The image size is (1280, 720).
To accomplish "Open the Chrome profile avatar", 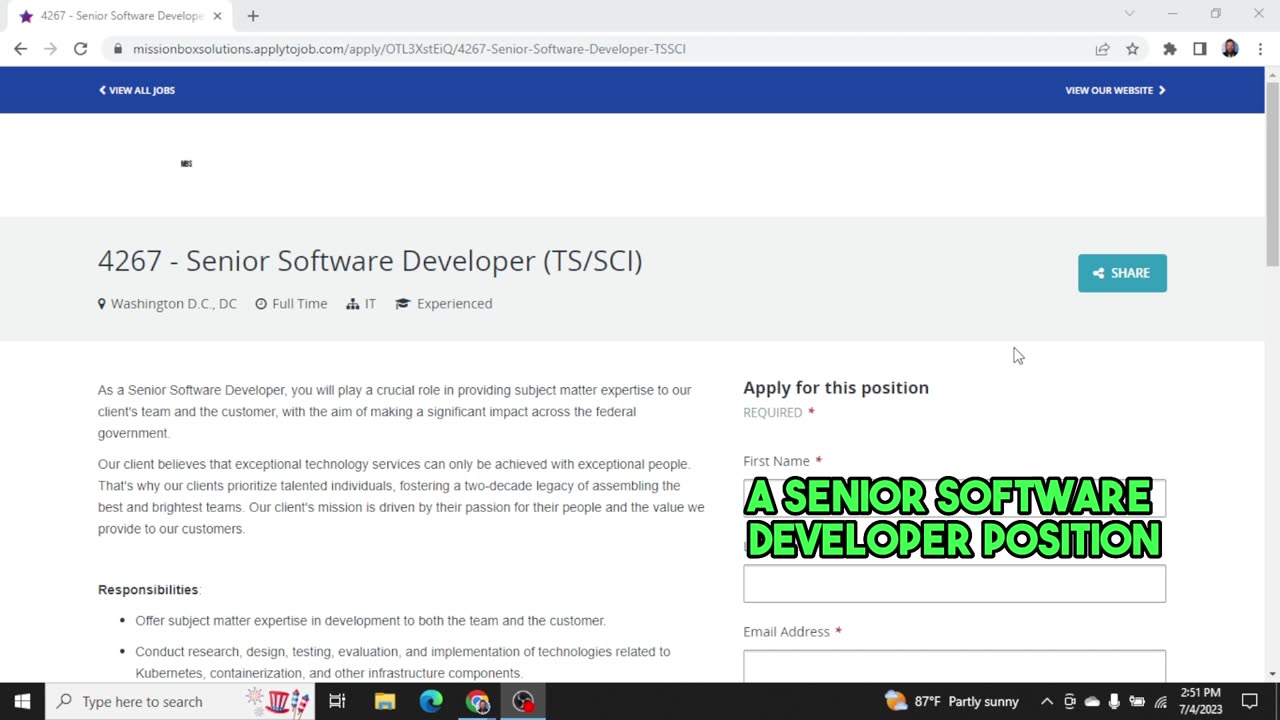I will click(x=1230, y=48).
